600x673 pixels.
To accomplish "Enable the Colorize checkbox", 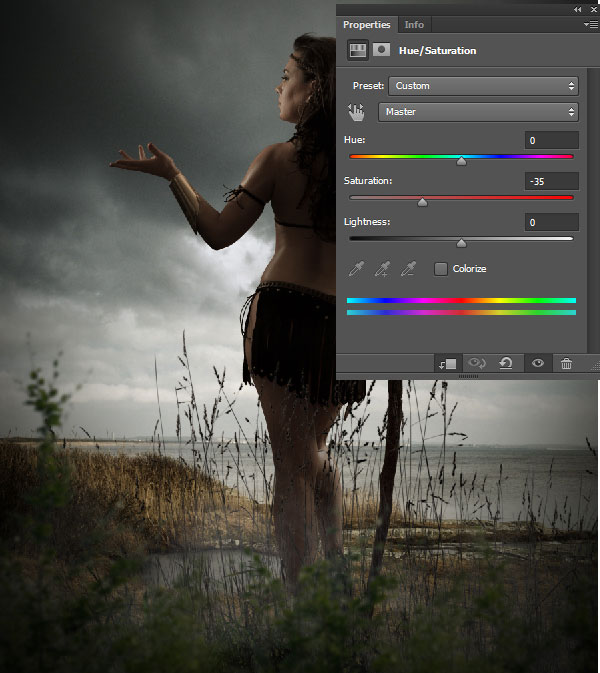I will pyautogui.click(x=440, y=269).
